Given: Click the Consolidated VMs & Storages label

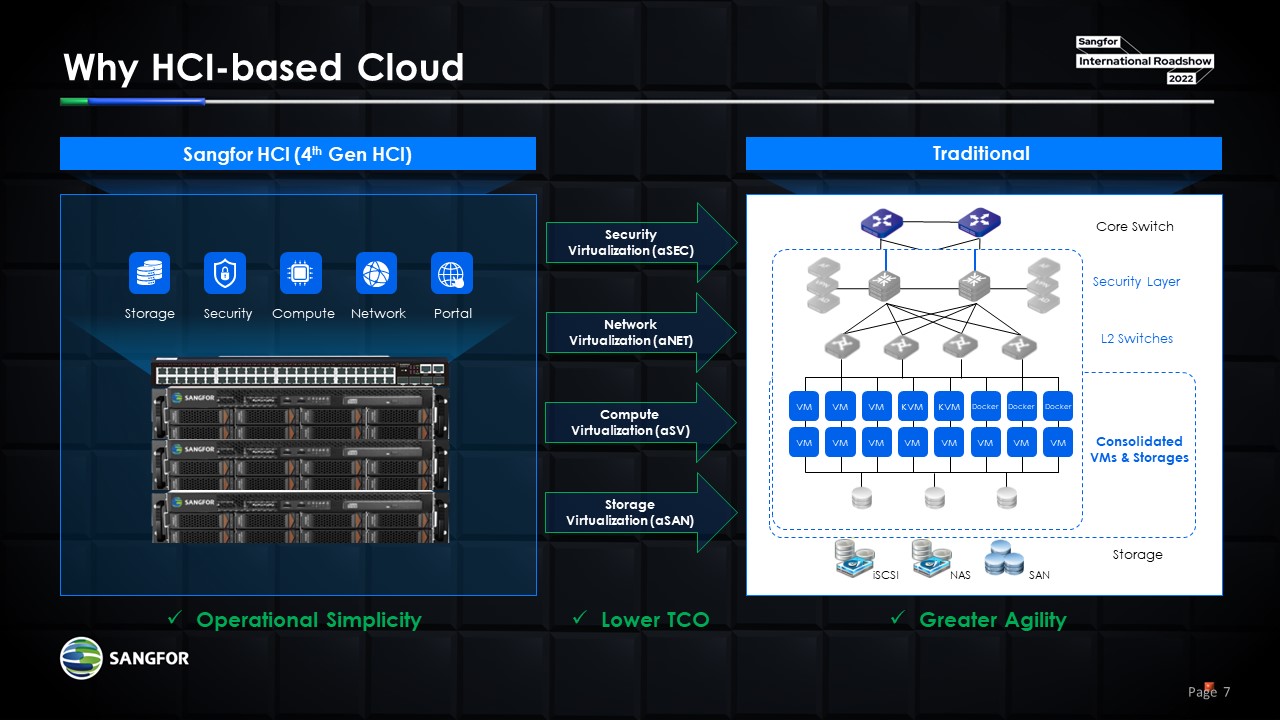Looking at the screenshot, I should point(1139,449).
